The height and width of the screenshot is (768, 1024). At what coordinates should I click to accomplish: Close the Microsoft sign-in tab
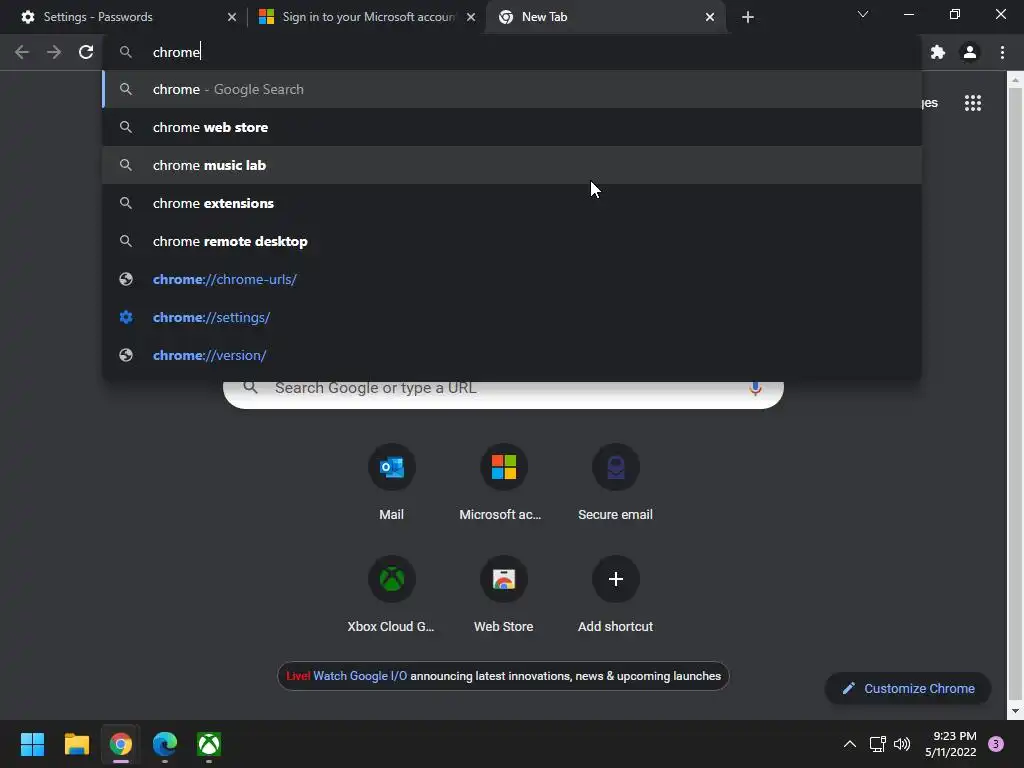(x=471, y=17)
